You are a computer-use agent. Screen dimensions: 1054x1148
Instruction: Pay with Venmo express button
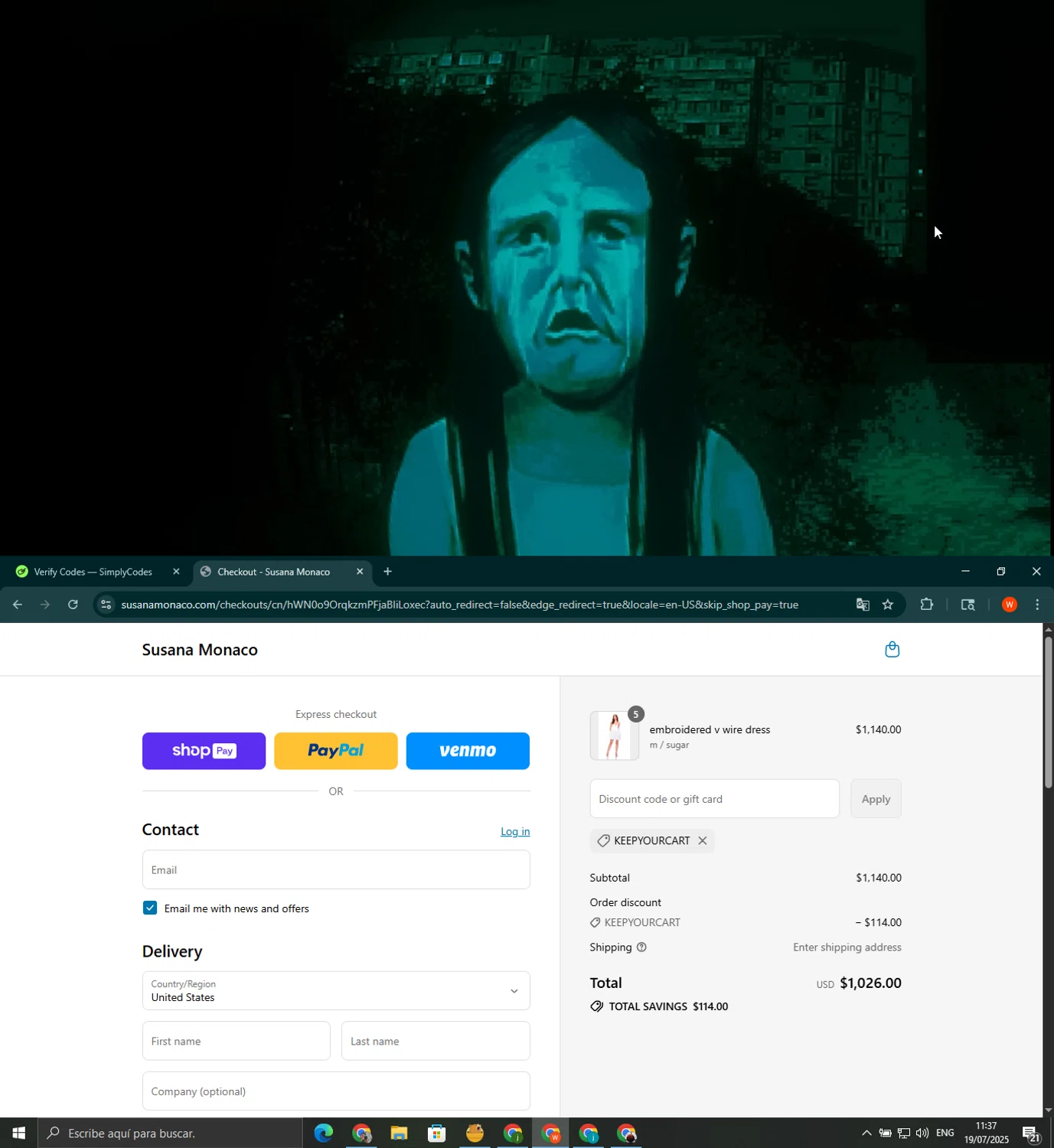[x=468, y=751]
